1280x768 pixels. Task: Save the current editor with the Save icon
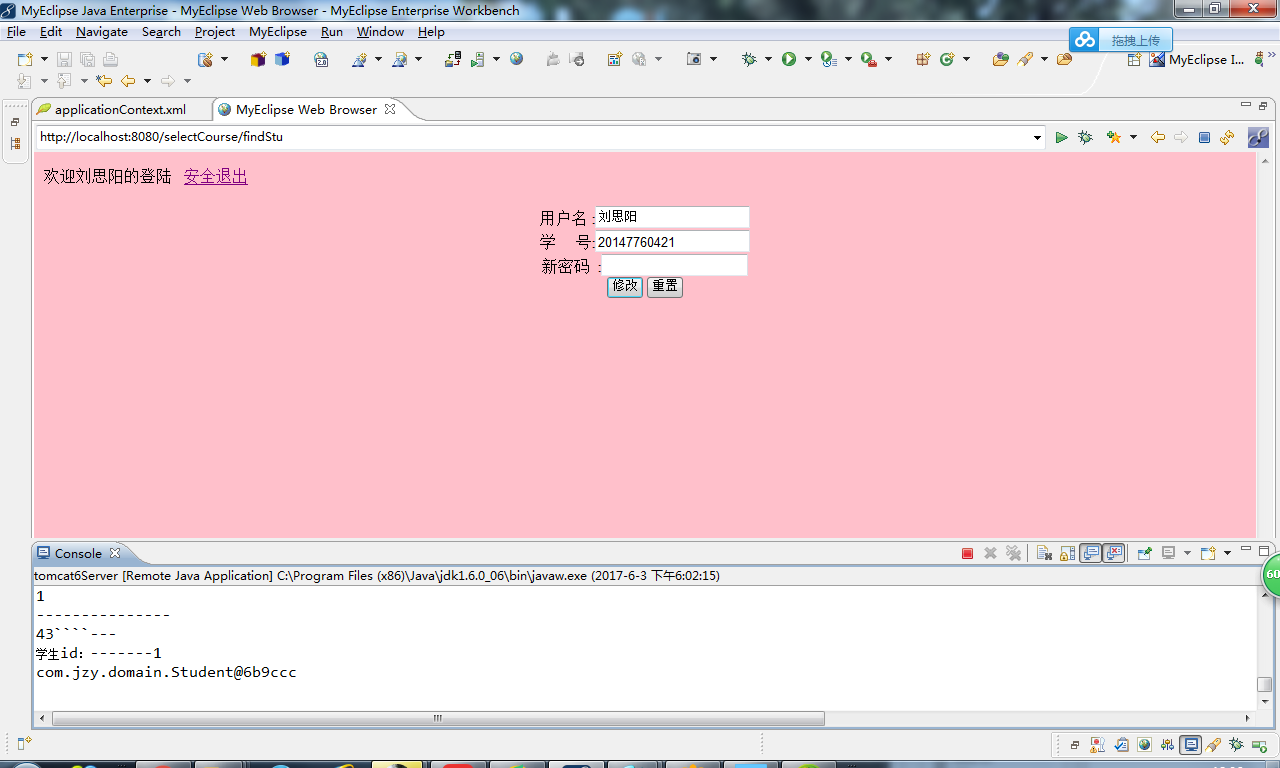tap(62, 58)
